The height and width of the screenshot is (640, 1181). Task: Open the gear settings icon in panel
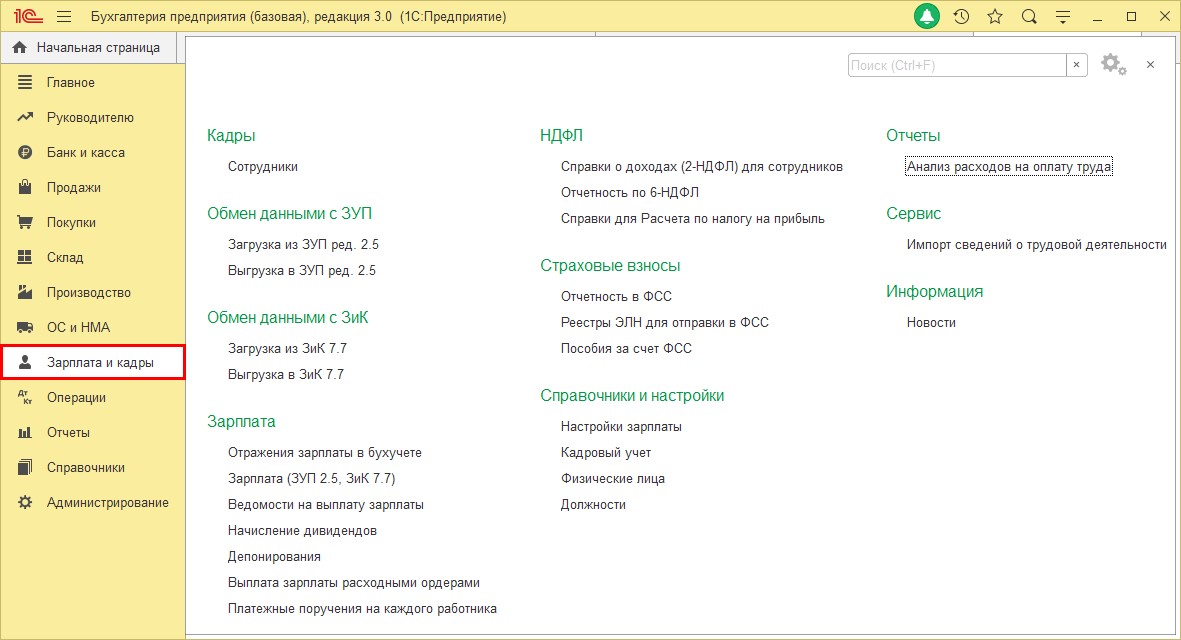coord(1112,64)
